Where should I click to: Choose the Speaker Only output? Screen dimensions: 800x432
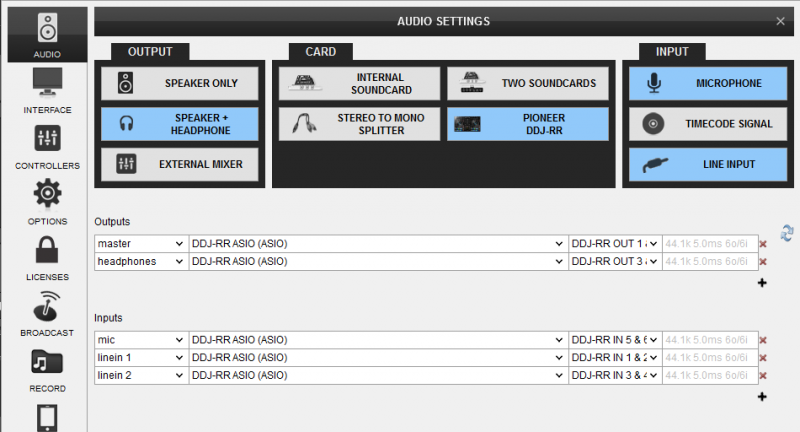coord(179,83)
